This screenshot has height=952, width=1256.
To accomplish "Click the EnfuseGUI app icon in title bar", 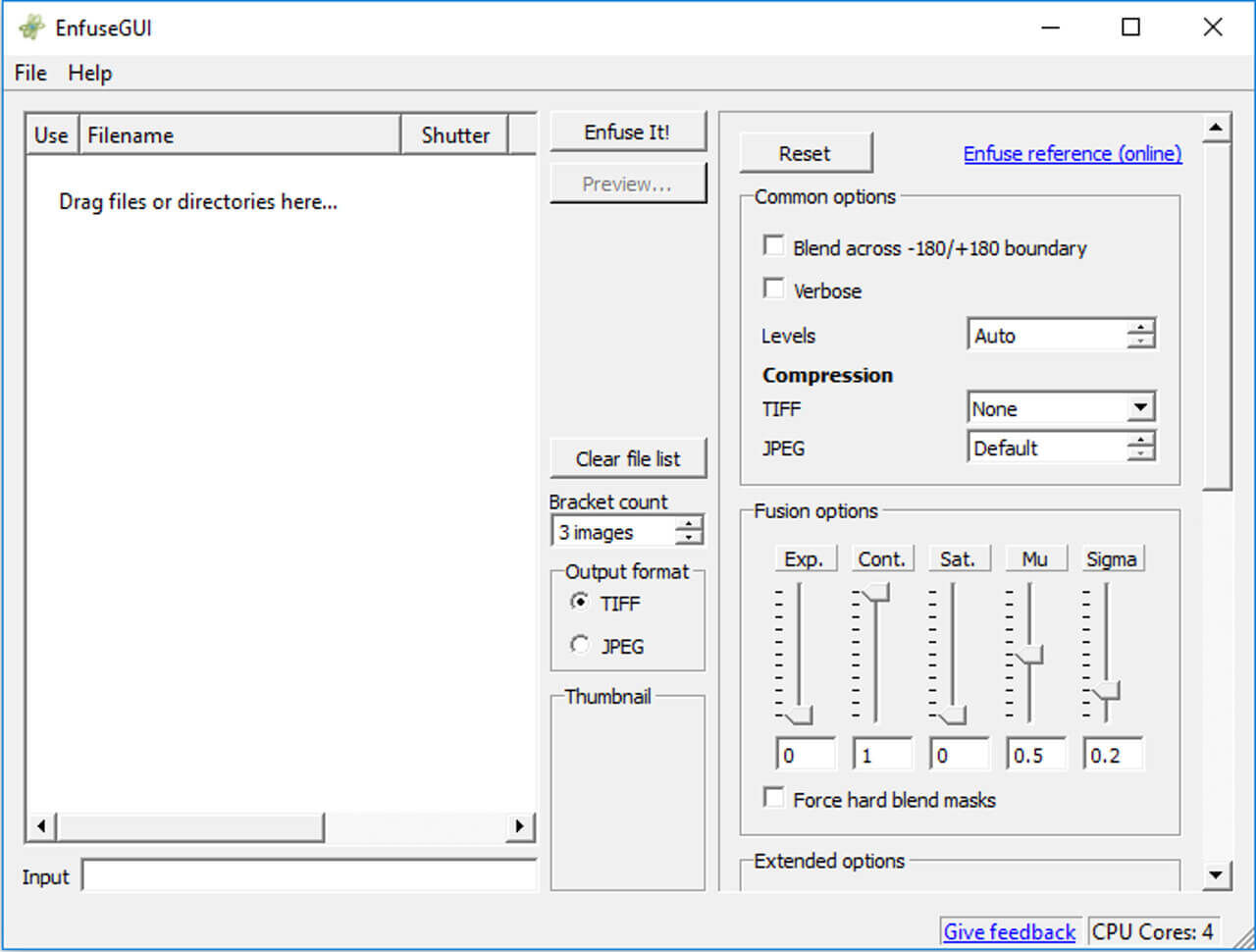I will [30, 27].
